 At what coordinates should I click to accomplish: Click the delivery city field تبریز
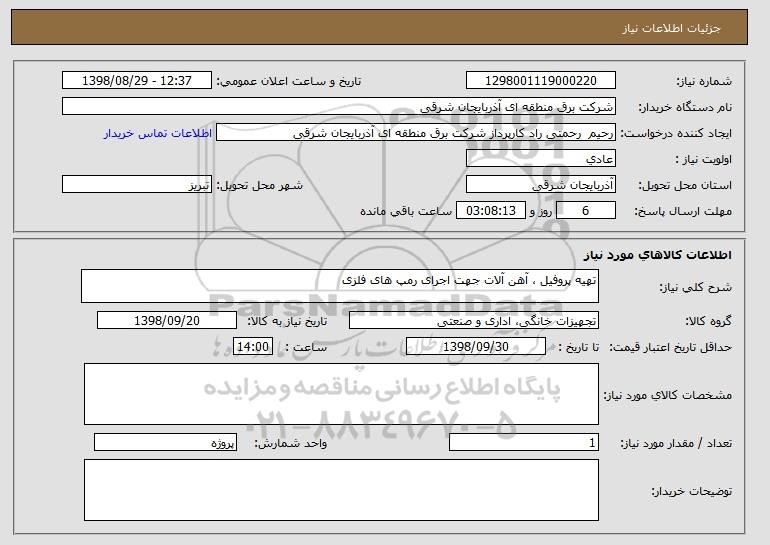137,185
